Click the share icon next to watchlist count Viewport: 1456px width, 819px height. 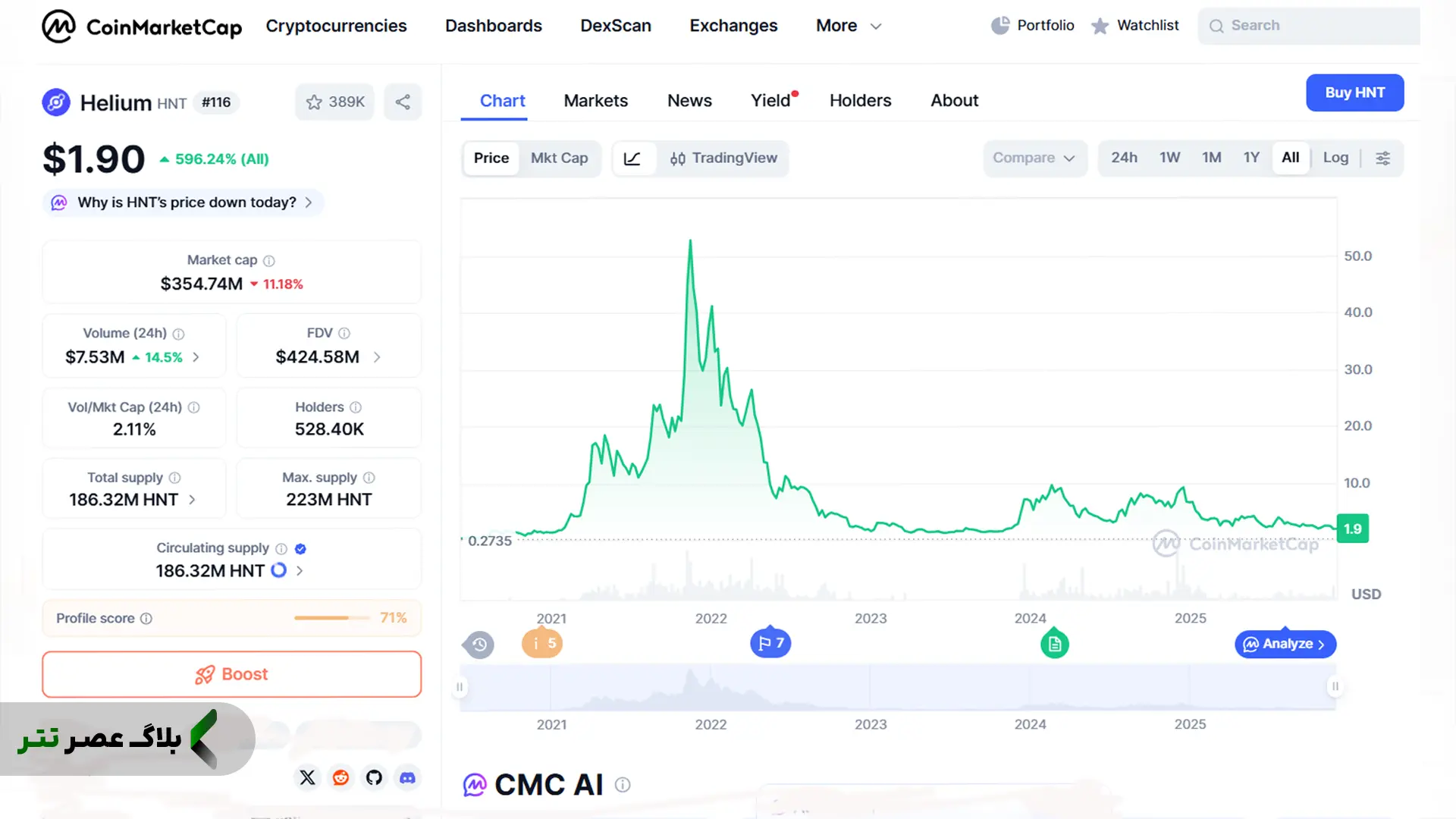403,102
